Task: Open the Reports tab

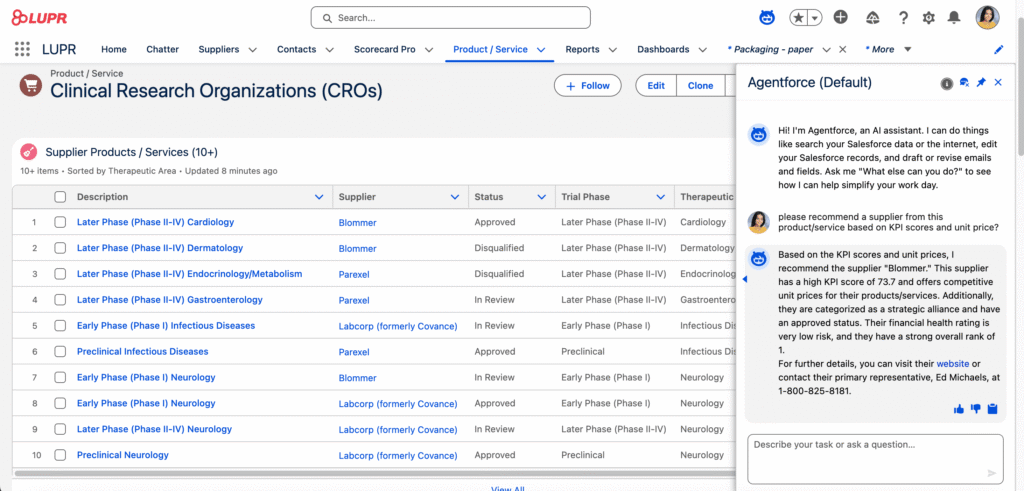Action: [583, 49]
